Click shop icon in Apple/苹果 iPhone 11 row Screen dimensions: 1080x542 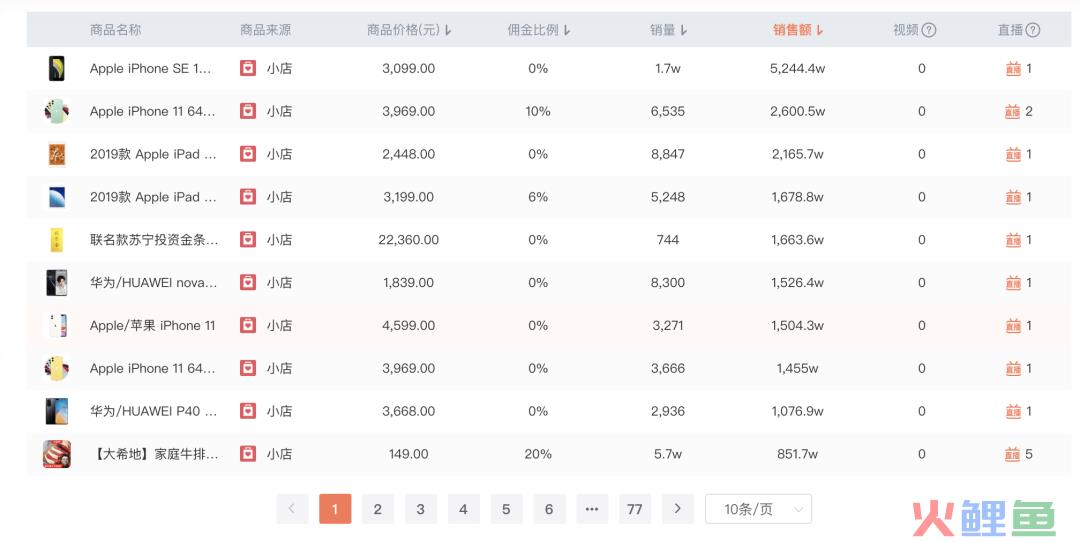point(248,325)
